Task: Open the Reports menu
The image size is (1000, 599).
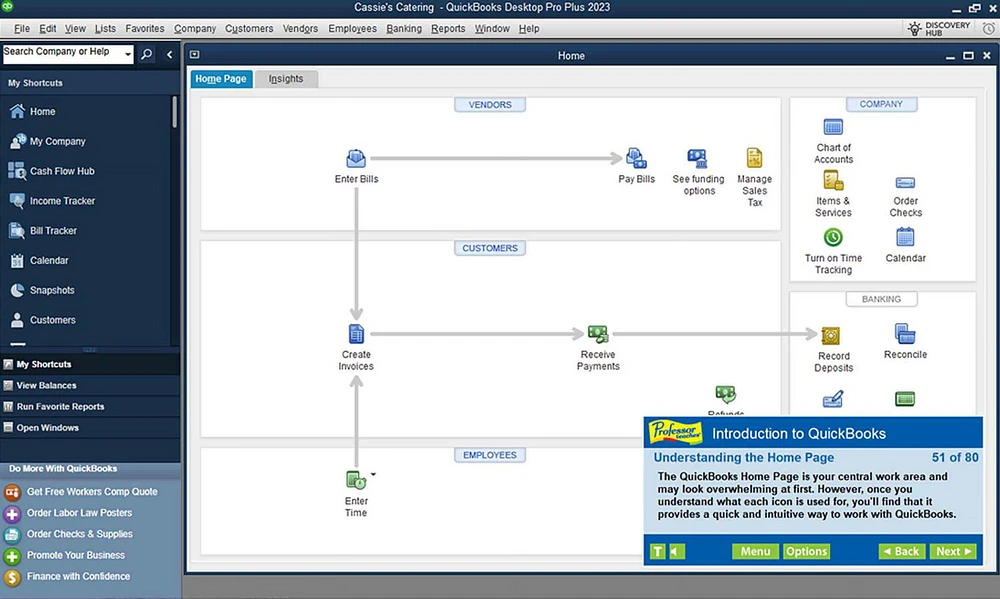Action: (448, 29)
